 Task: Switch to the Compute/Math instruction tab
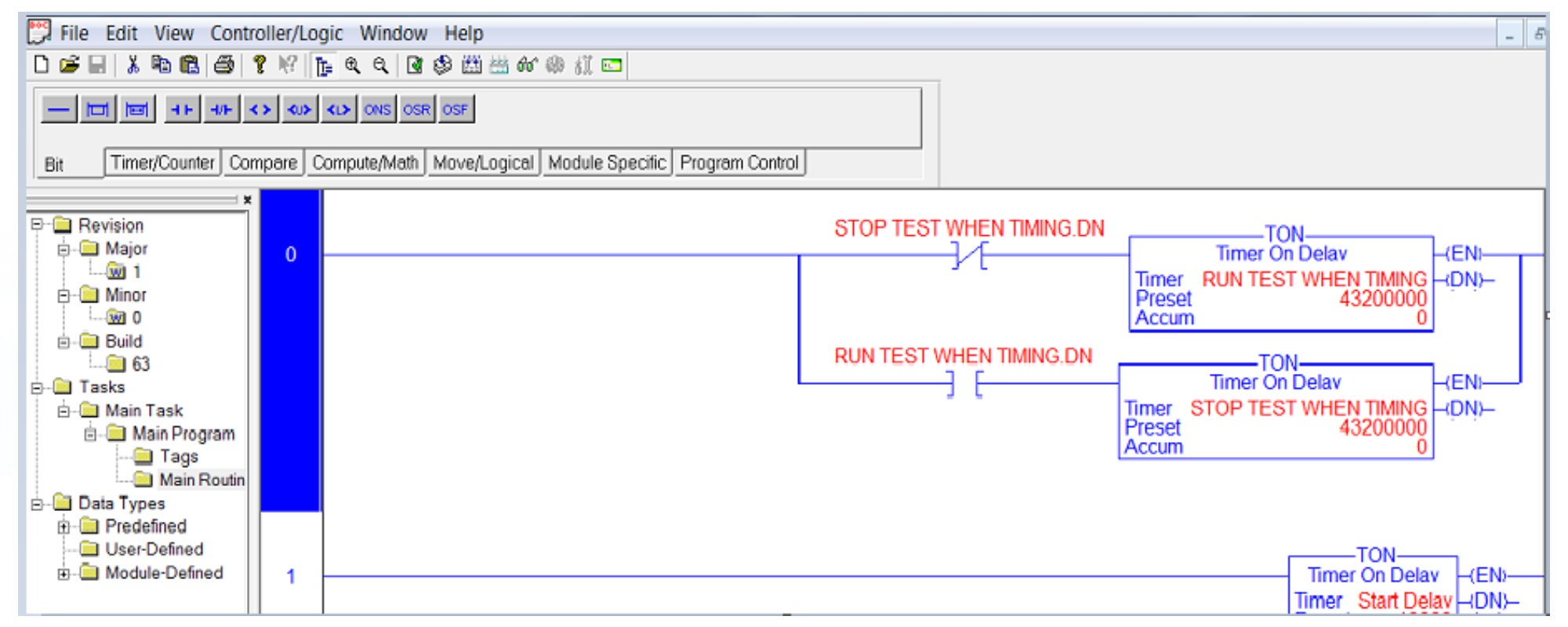[x=365, y=163]
